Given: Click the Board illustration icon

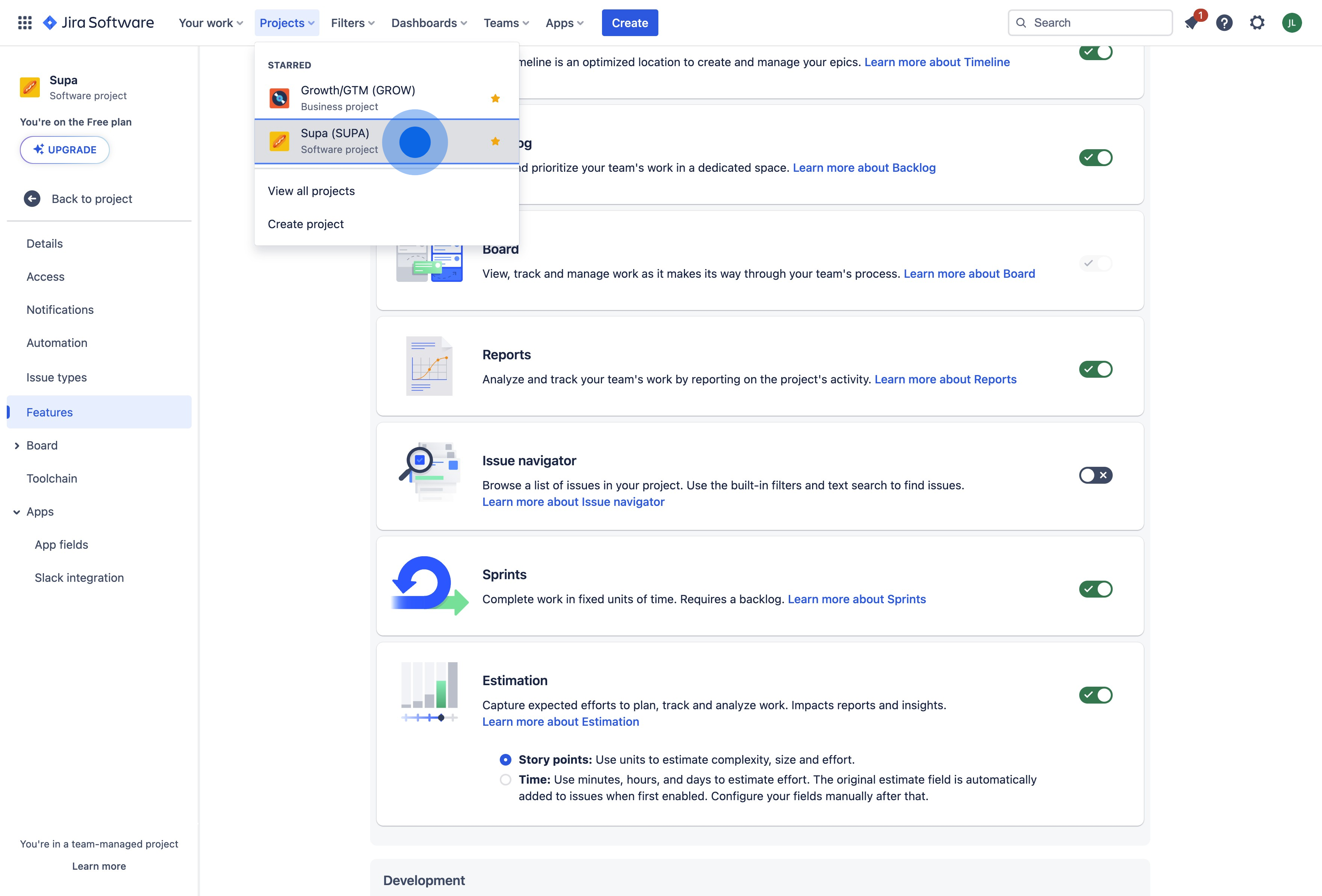Looking at the screenshot, I should 430,264.
